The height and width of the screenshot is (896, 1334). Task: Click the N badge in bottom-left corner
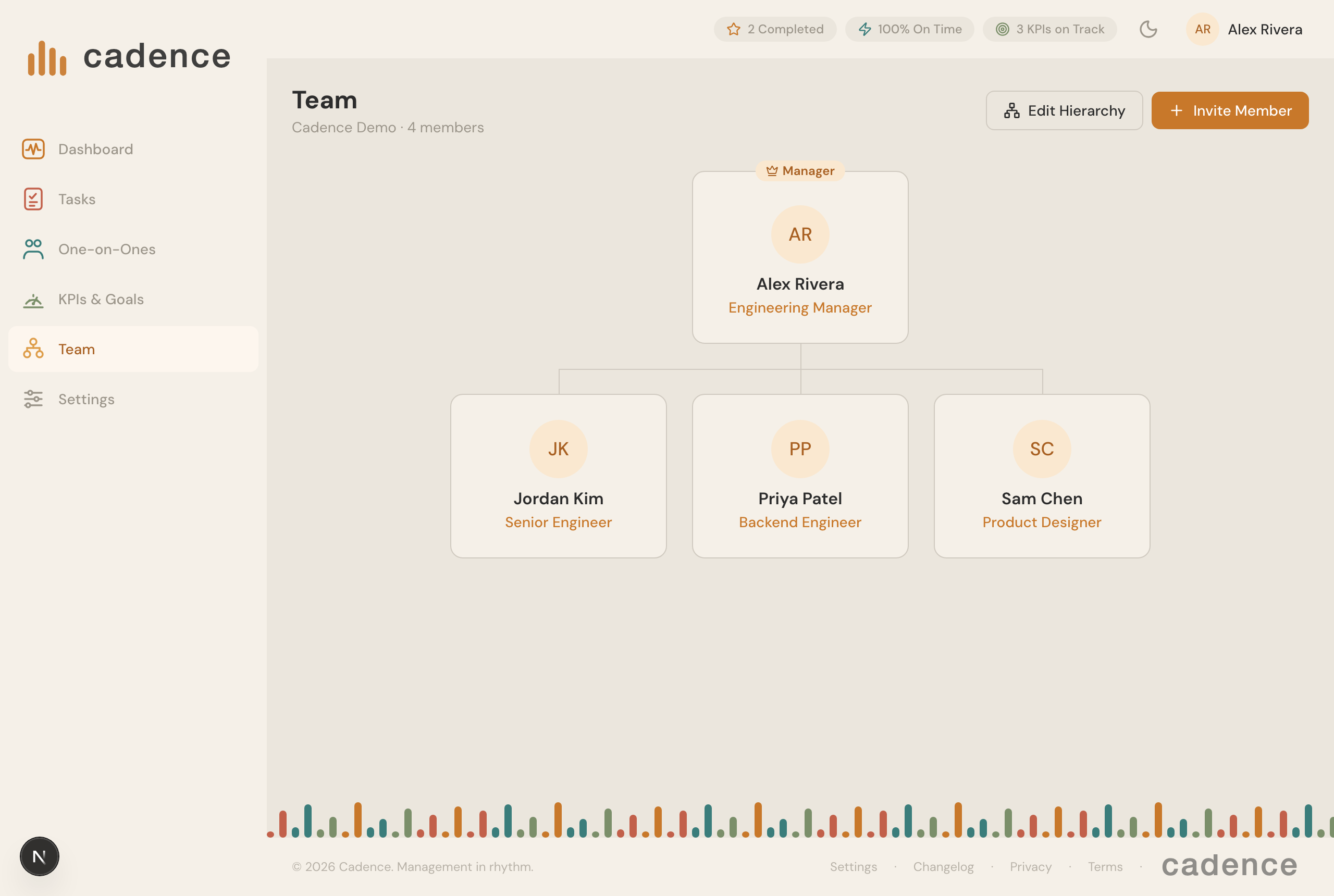[x=39, y=856]
